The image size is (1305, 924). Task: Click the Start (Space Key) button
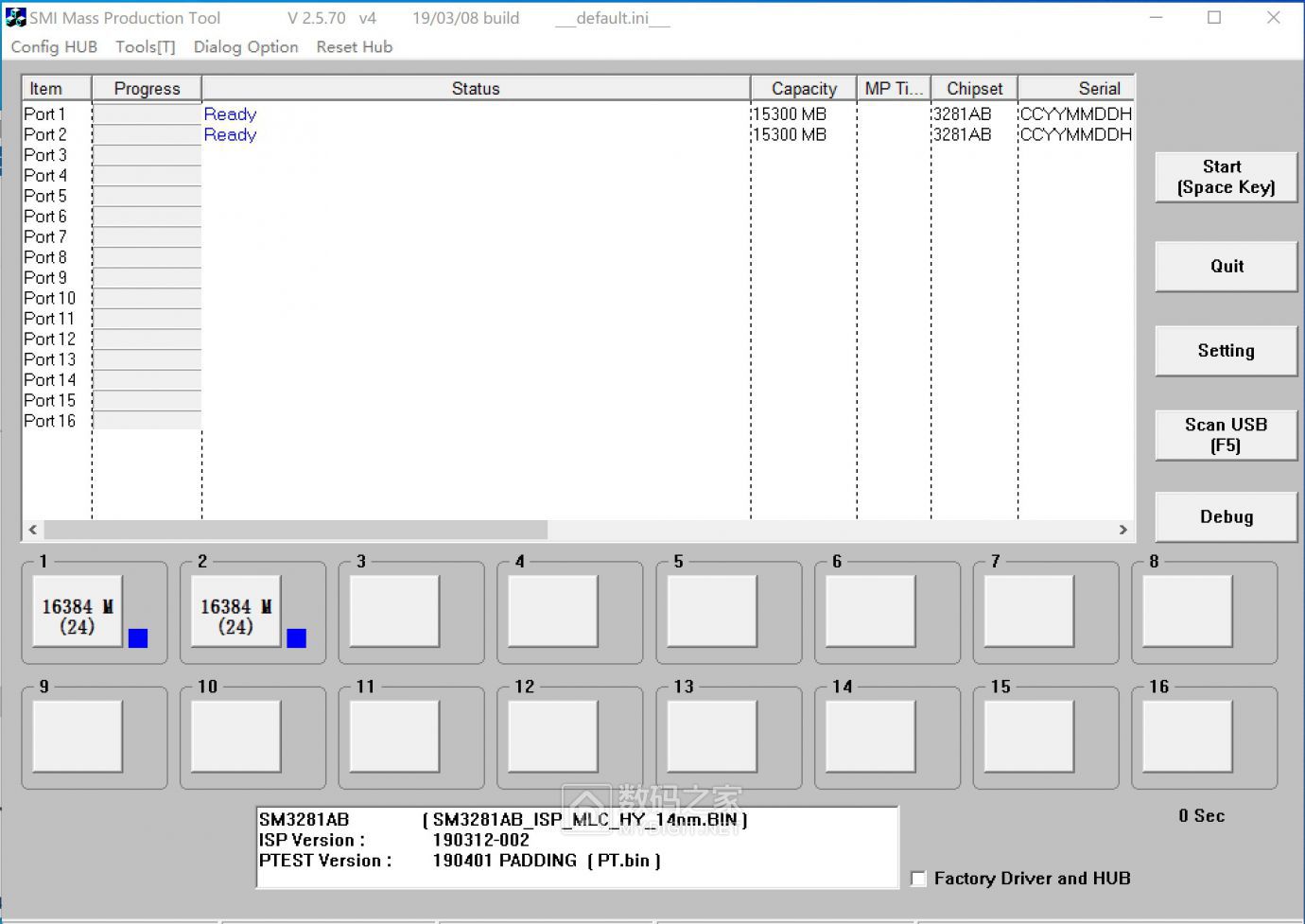[1226, 177]
